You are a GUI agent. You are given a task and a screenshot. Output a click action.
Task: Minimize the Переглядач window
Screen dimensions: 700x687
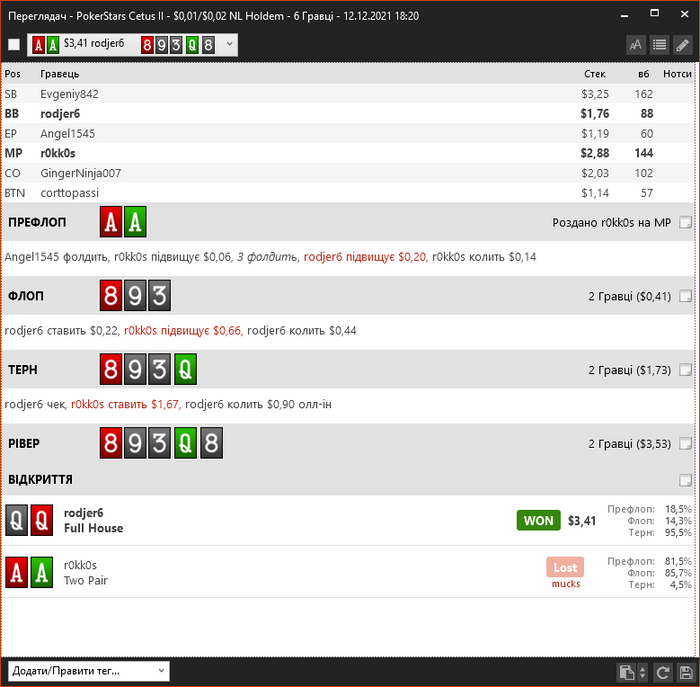625,15
